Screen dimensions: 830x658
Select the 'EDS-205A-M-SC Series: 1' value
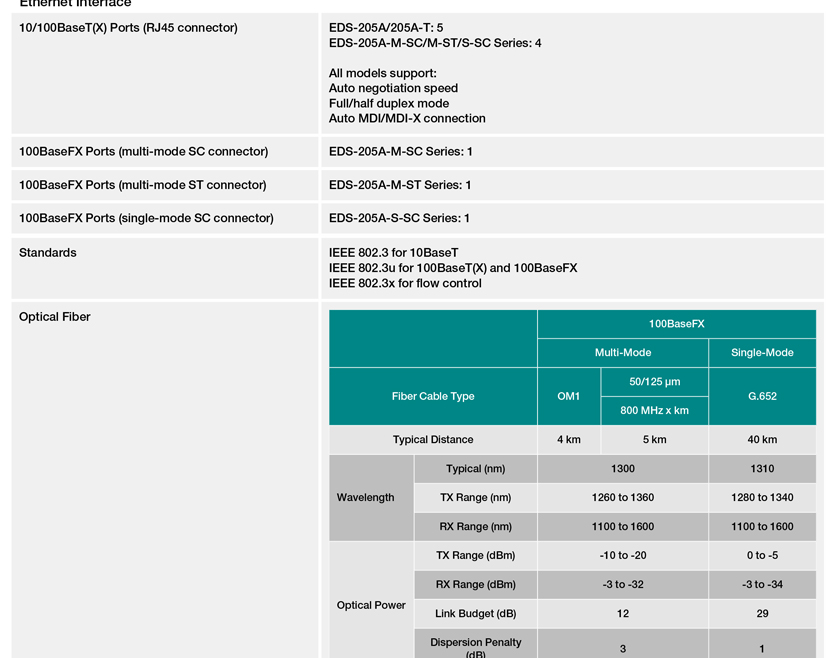(x=401, y=151)
